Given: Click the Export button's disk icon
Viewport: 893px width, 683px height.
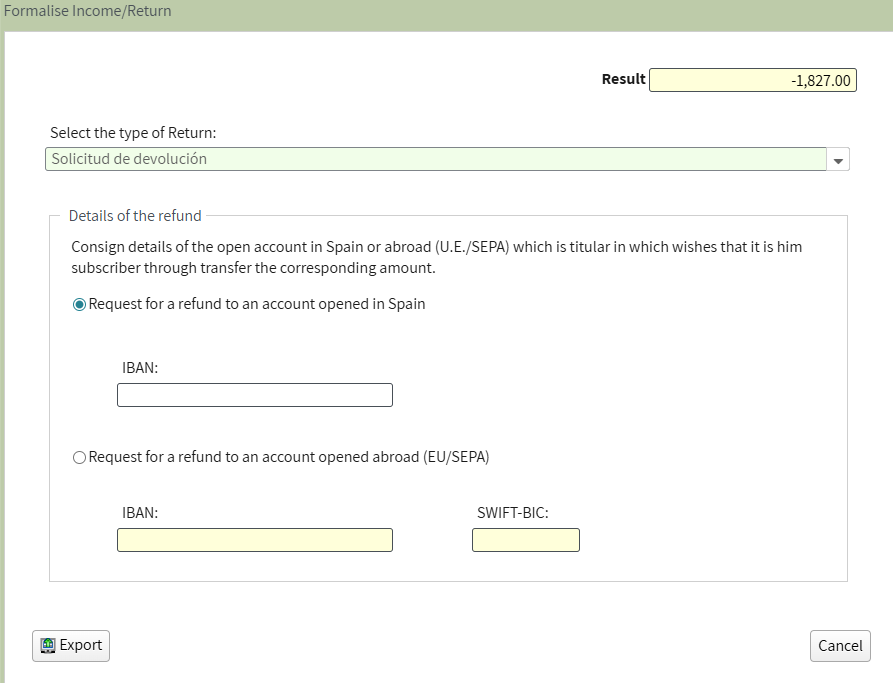Looking at the screenshot, I should (48, 646).
